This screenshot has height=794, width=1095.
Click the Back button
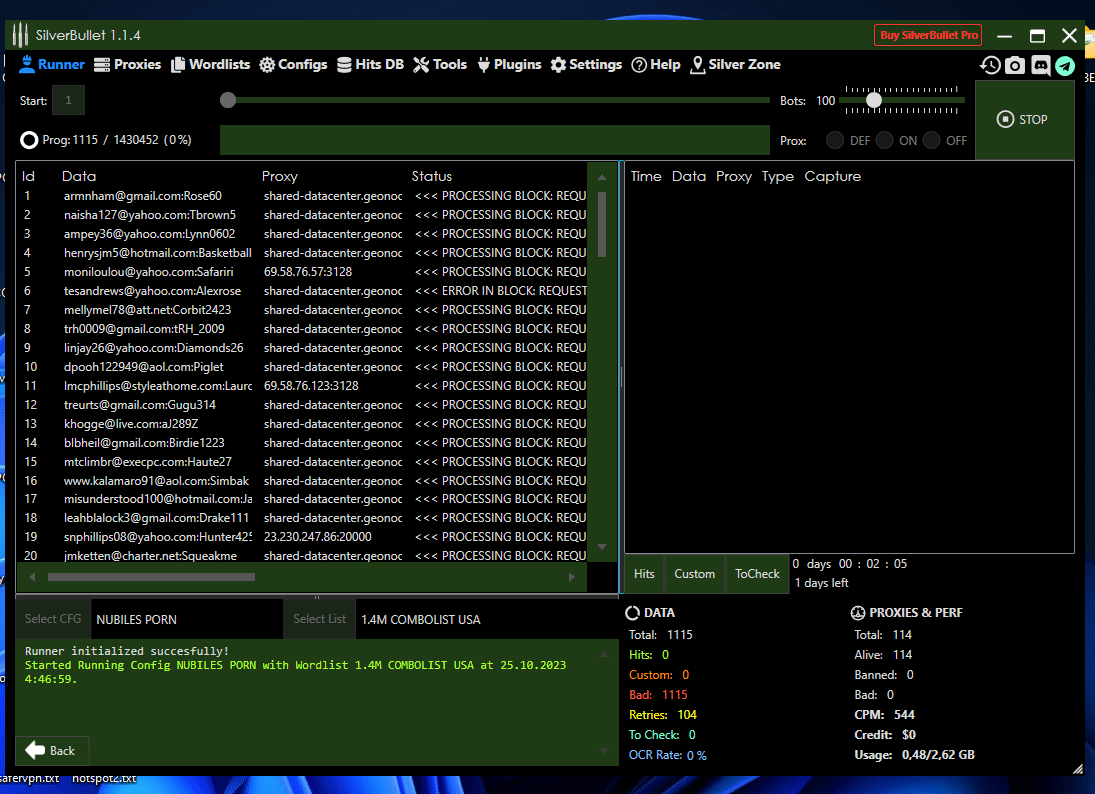click(x=52, y=751)
